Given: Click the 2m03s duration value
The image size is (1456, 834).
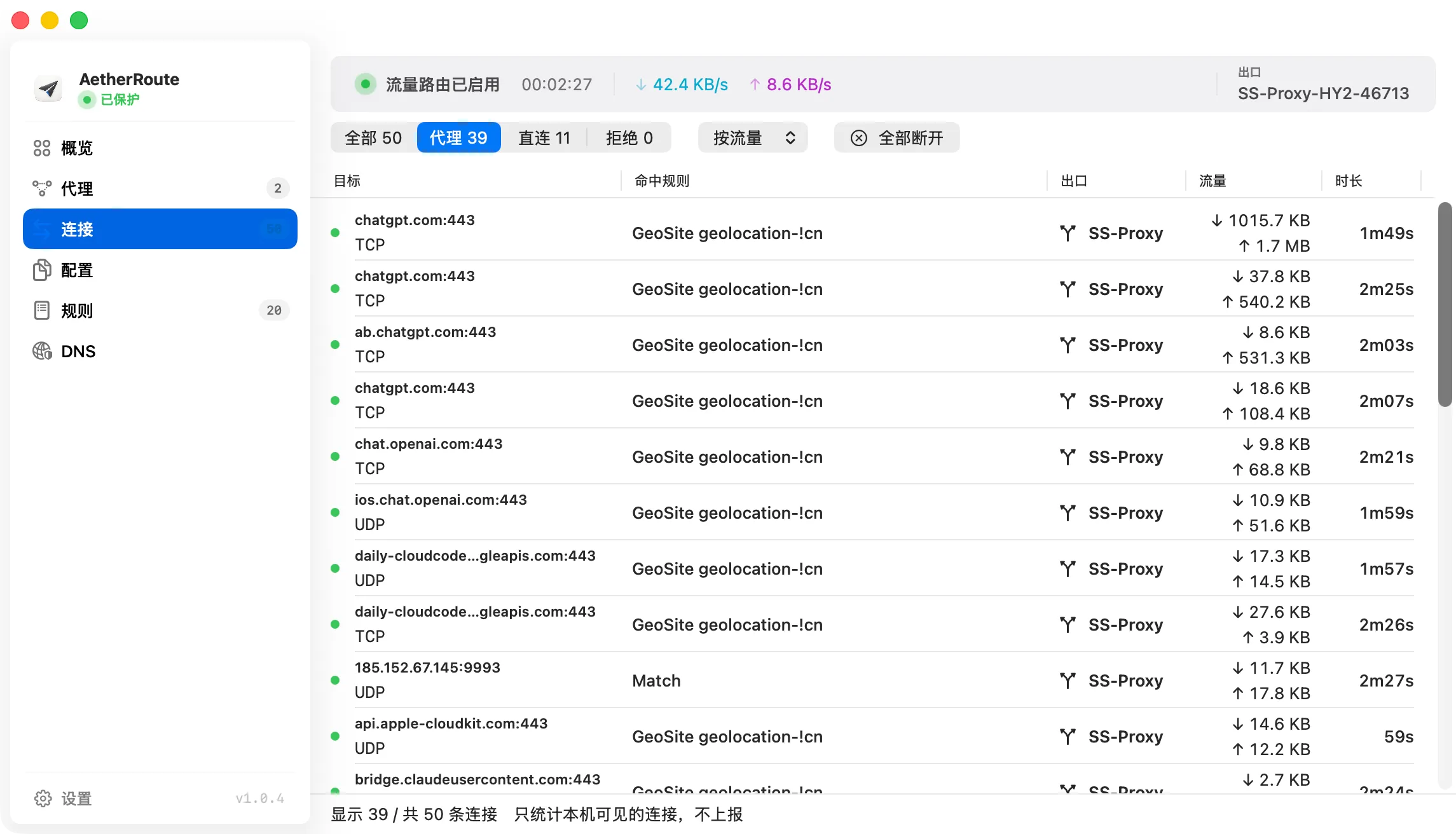Looking at the screenshot, I should coord(1387,345).
